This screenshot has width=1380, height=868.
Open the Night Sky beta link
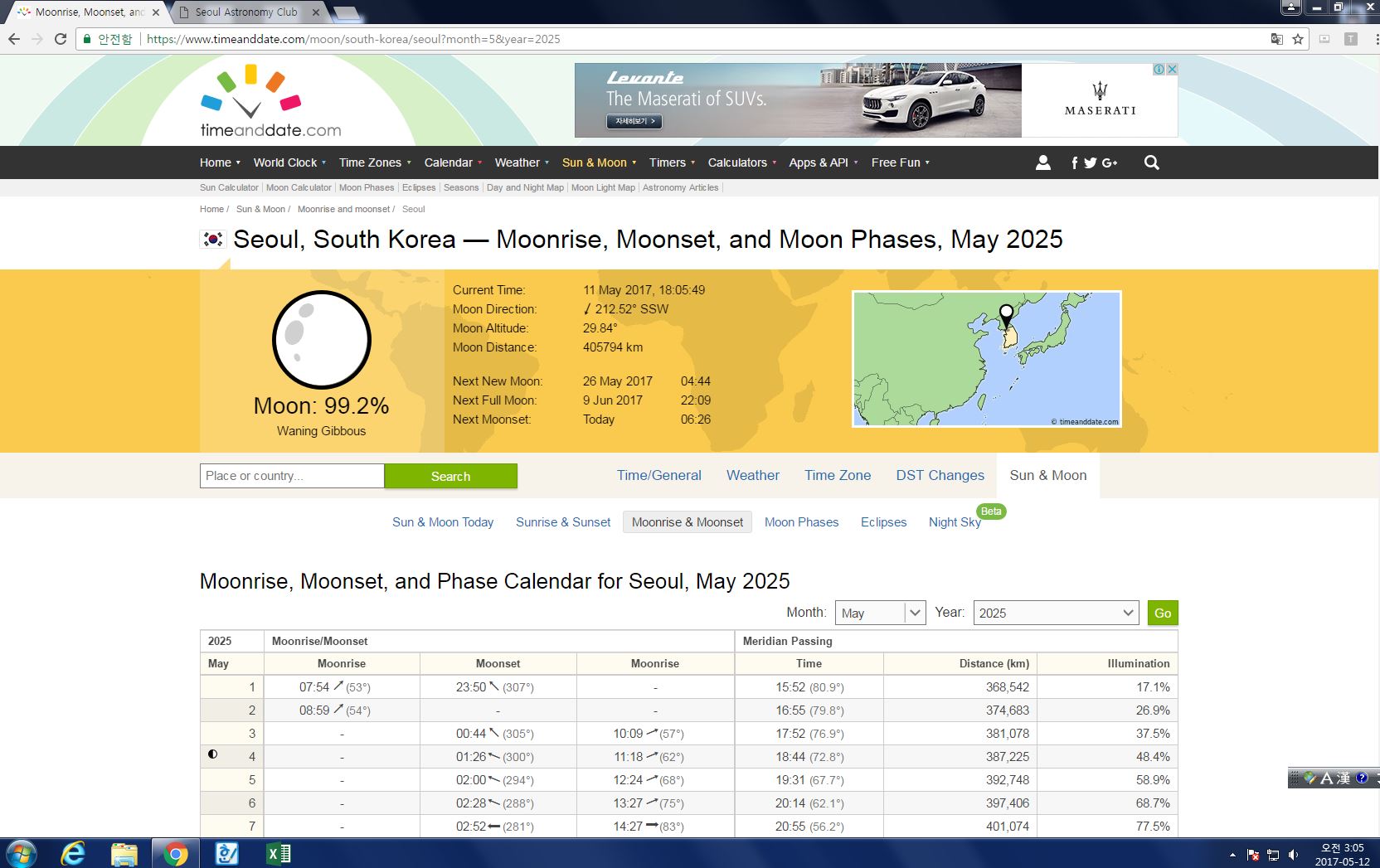point(955,522)
